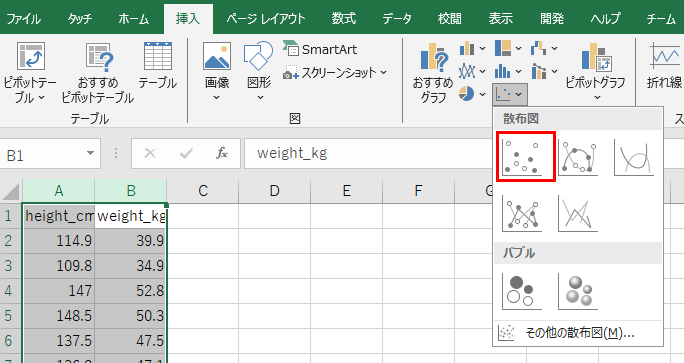Expand the column chart dropdown arrow
684x363 pixels.
482,48
